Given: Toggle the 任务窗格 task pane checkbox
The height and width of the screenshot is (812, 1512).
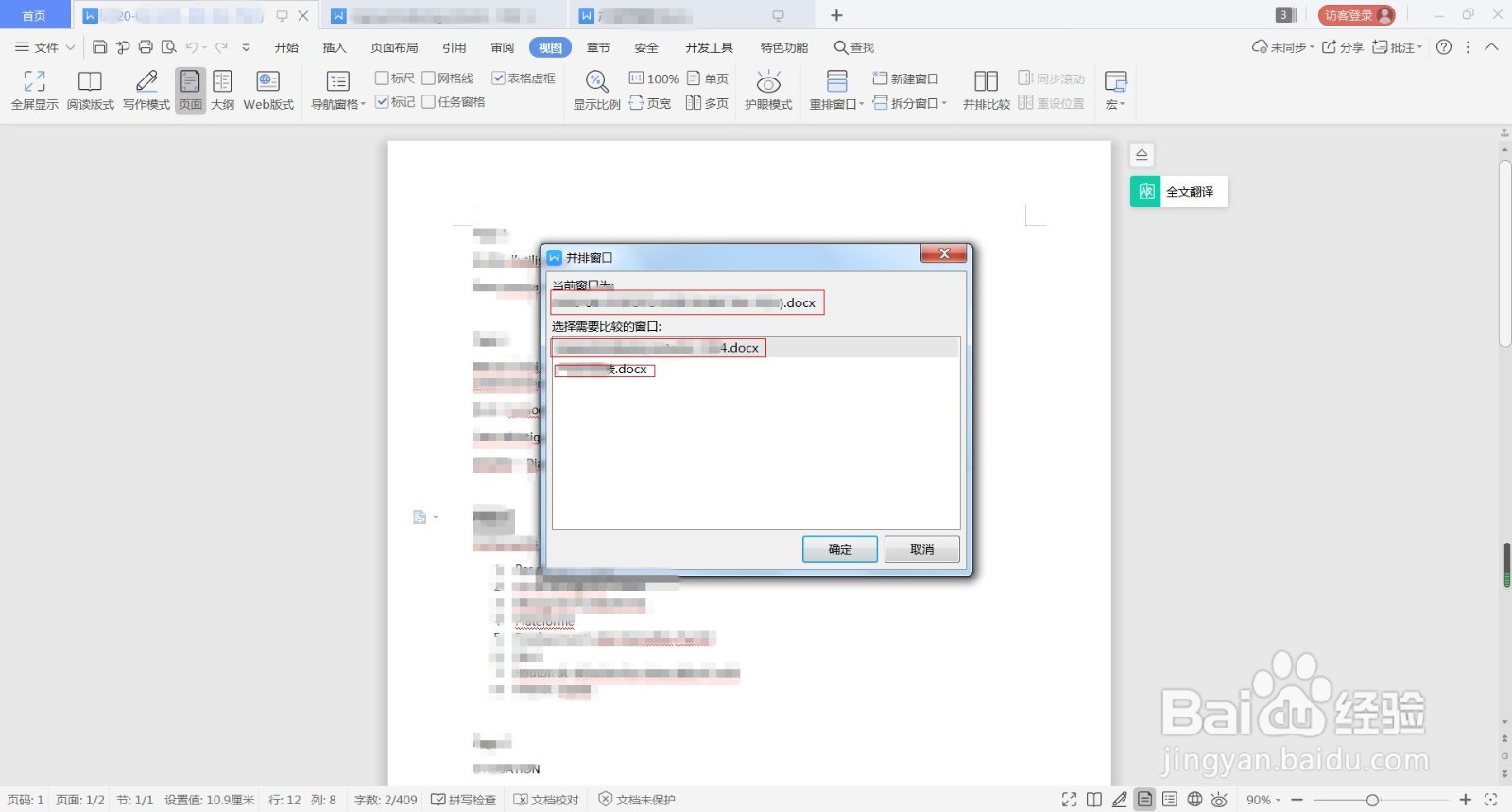Looking at the screenshot, I should (x=428, y=102).
